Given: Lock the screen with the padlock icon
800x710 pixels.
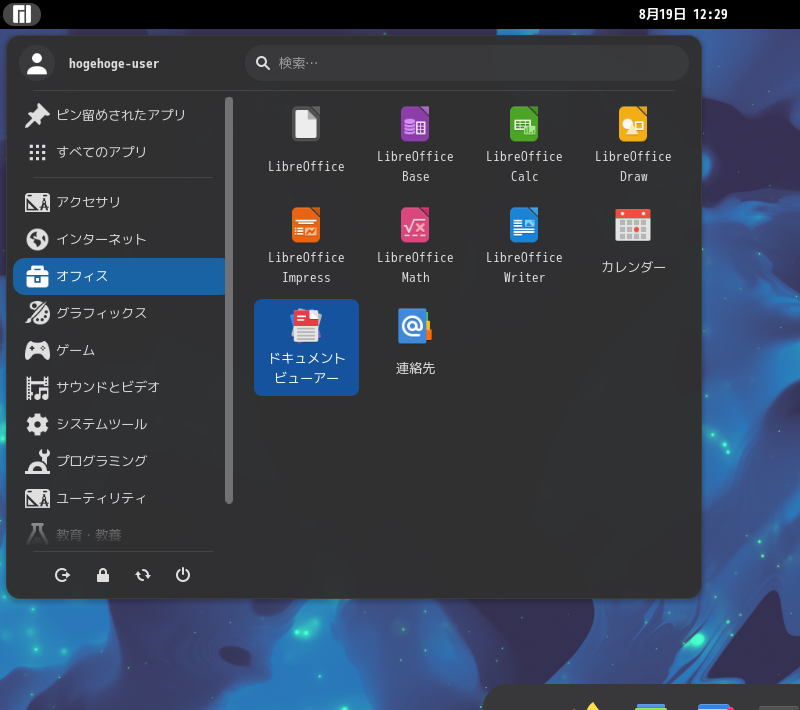Looking at the screenshot, I should point(103,575).
